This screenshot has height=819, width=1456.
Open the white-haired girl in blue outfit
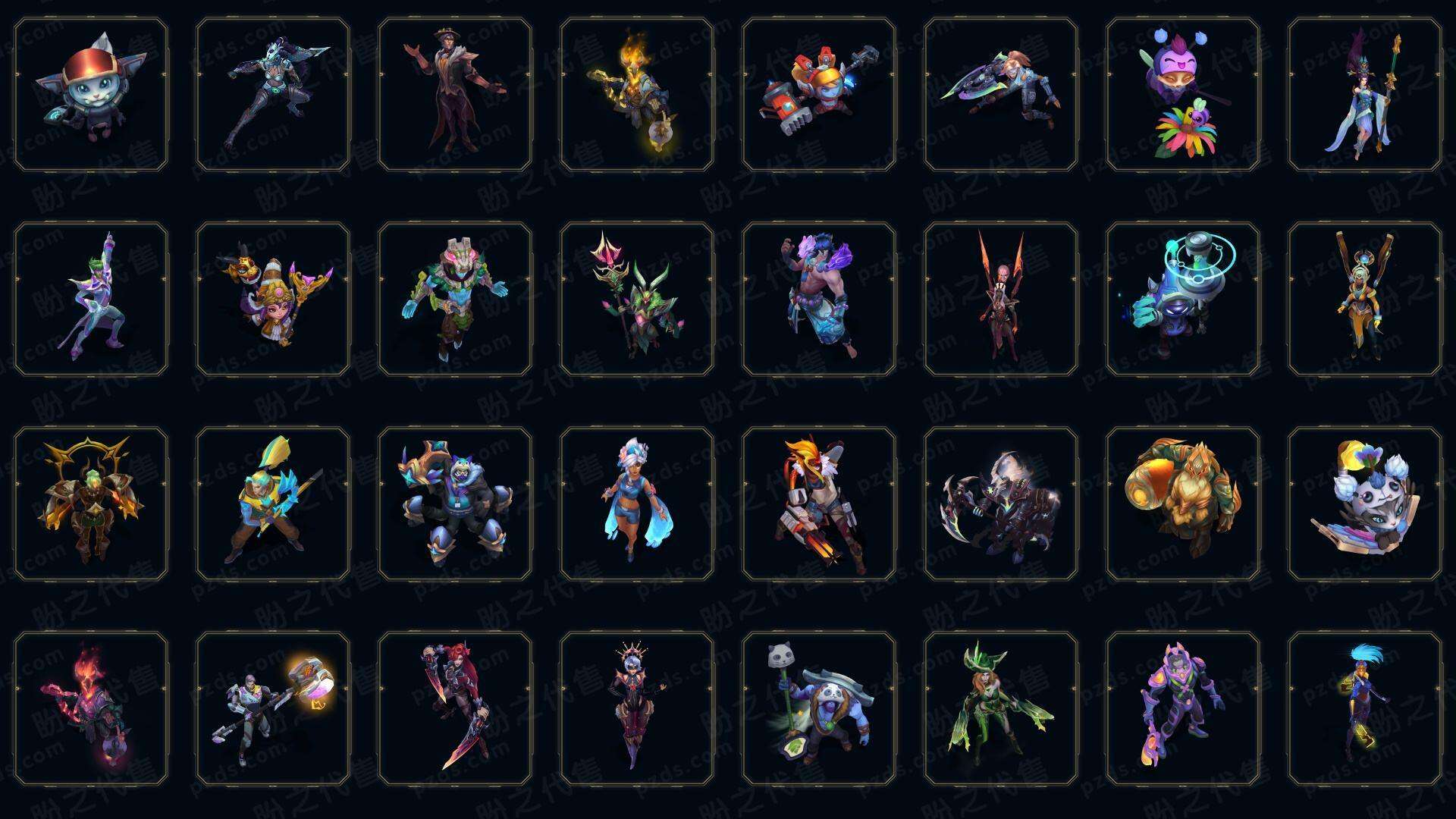637,504
